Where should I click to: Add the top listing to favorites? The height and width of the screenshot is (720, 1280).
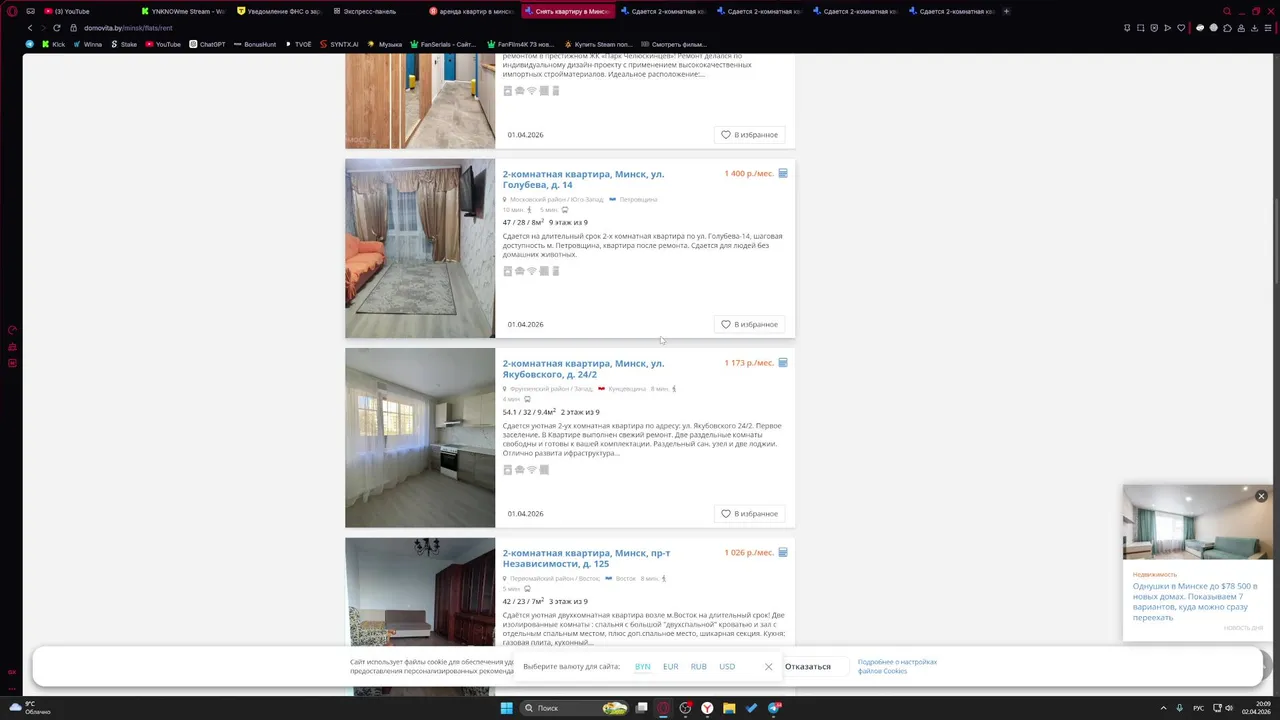click(x=750, y=135)
